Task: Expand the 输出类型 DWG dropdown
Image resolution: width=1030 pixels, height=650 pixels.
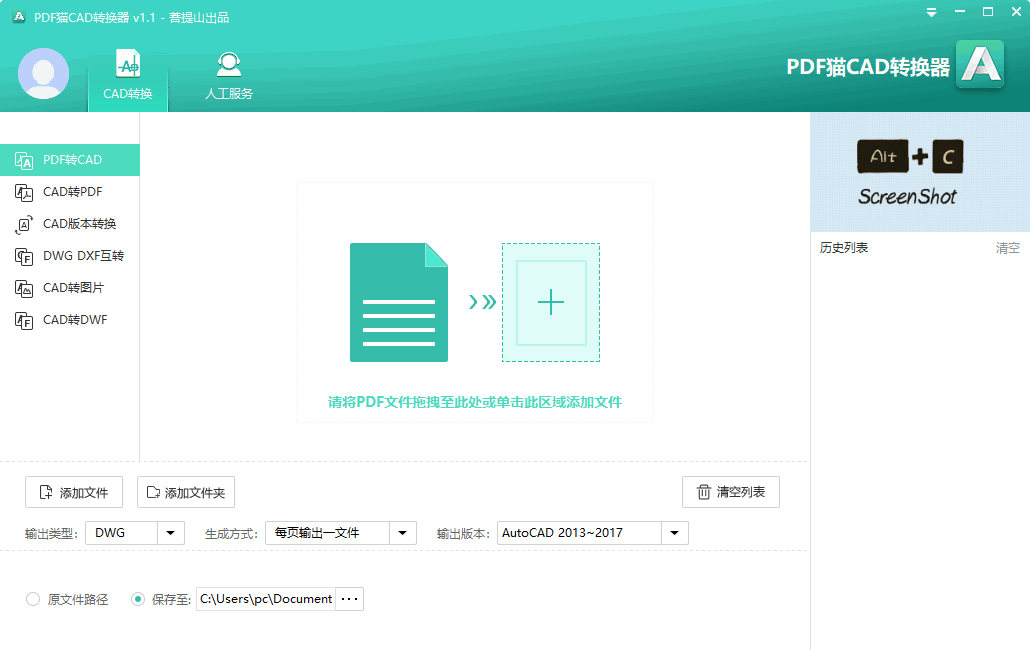Action: click(x=171, y=533)
